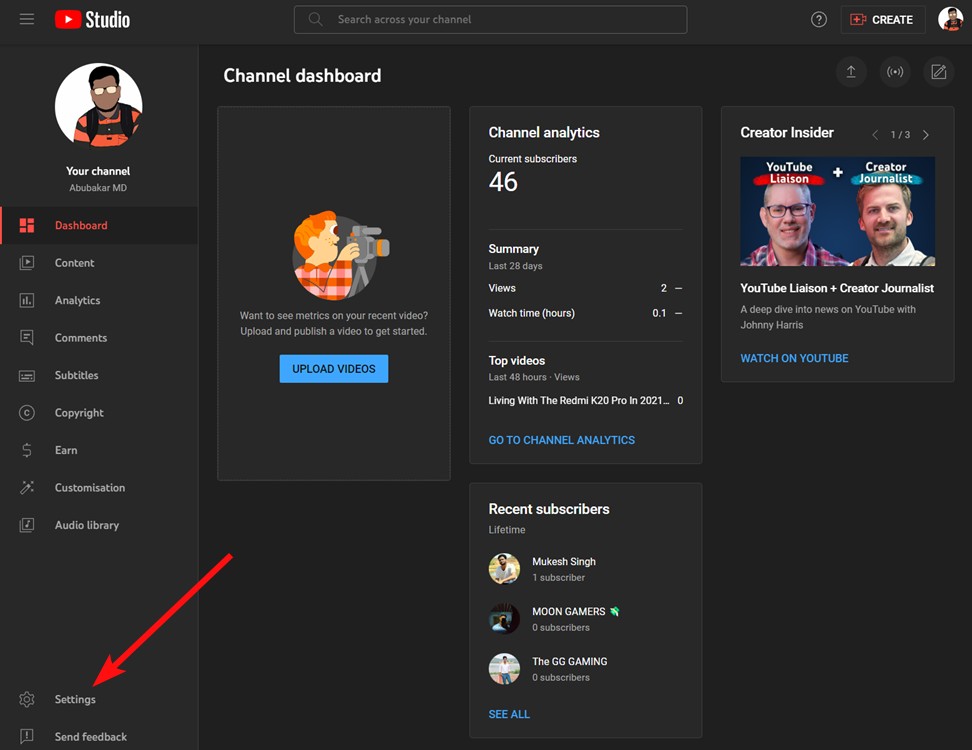972x750 pixels.
Task: Select Send feedback in the sidebar
Action: point(99,736)
